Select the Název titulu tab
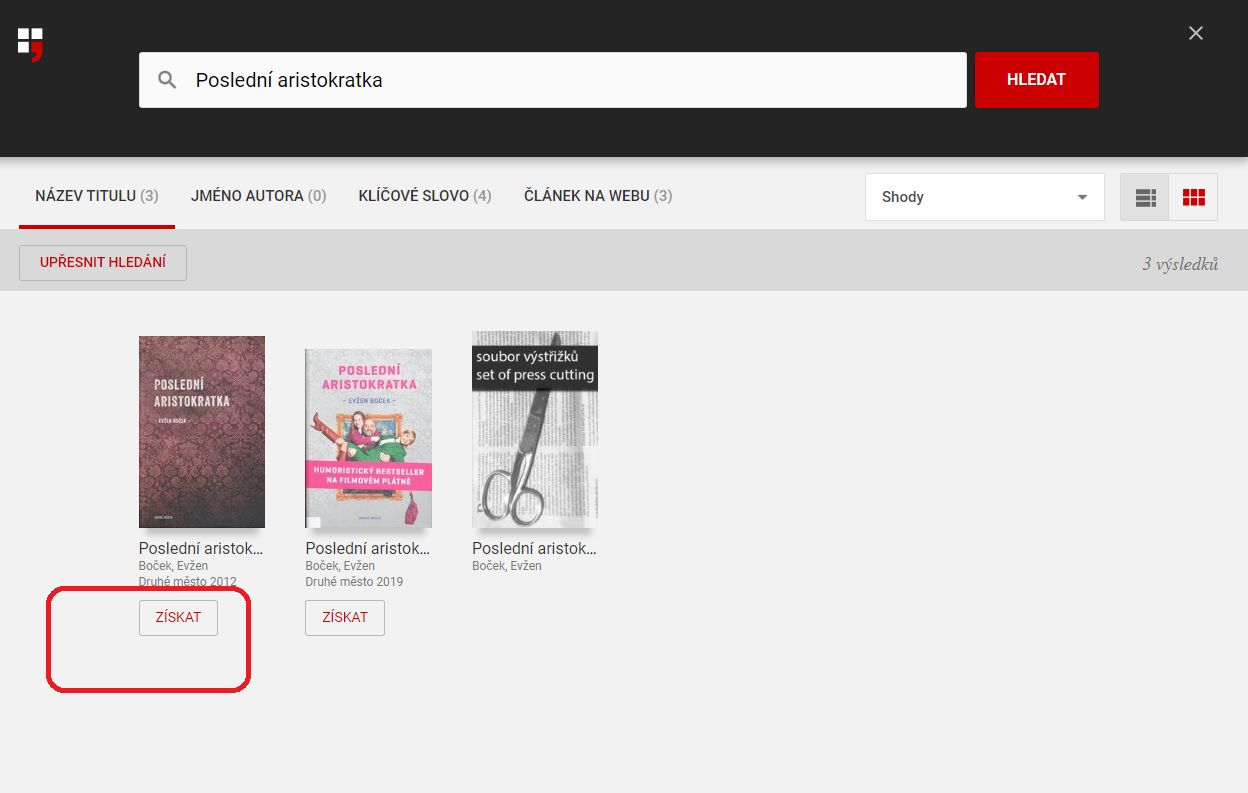The width and height of the screenshot is (1248, 793). click(x=96, y=196)
